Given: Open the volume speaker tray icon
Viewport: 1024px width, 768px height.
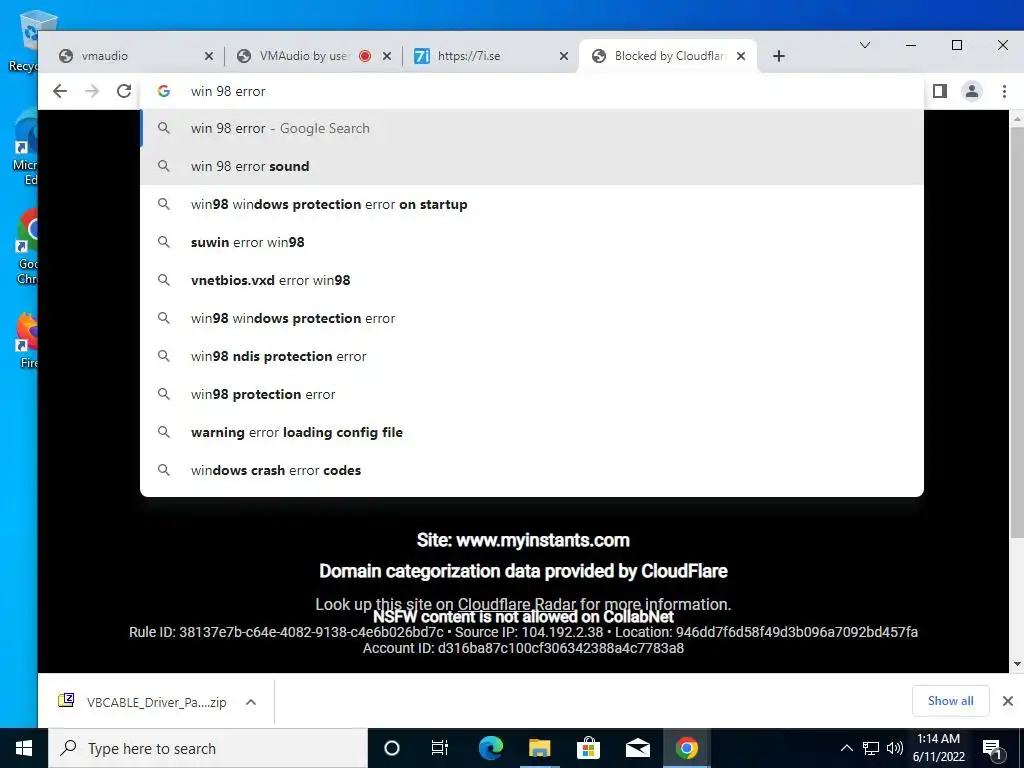Looking at the screenshot, I should pyautogui.click(x=895, y=748).
